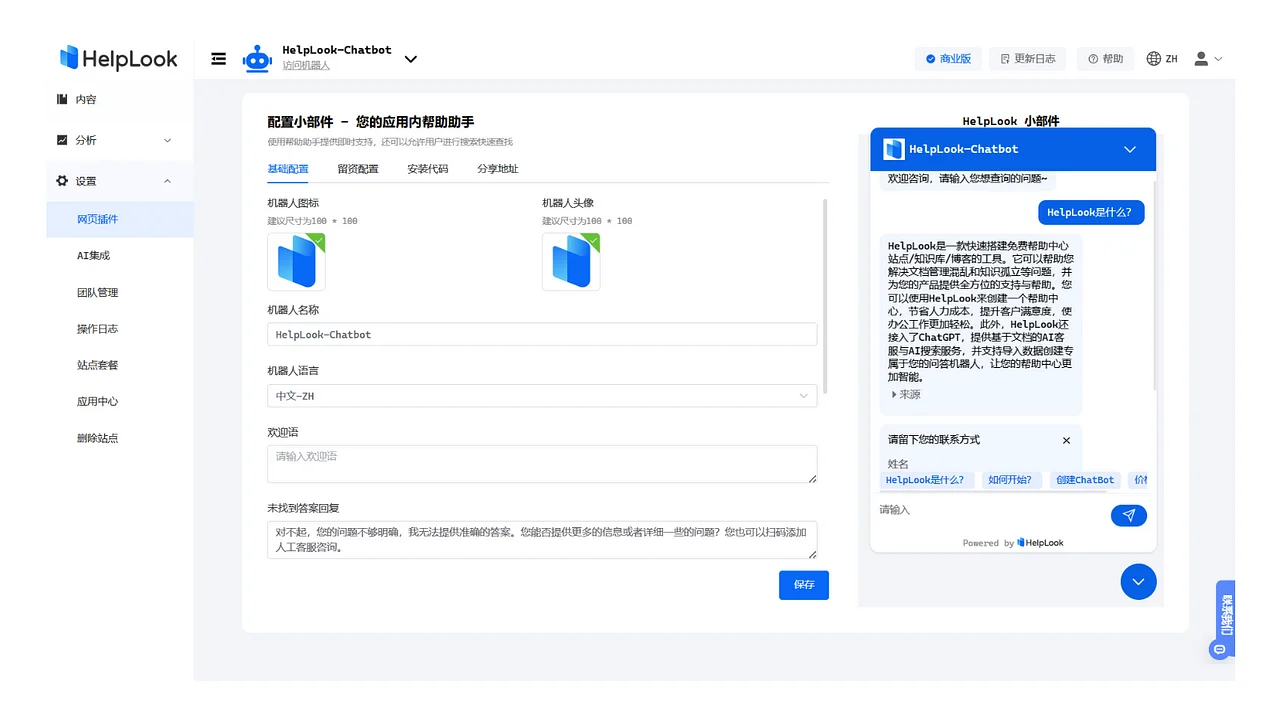Click the configuration form scrollbar
Screen dimensions: 1280x720
[825, 296]
